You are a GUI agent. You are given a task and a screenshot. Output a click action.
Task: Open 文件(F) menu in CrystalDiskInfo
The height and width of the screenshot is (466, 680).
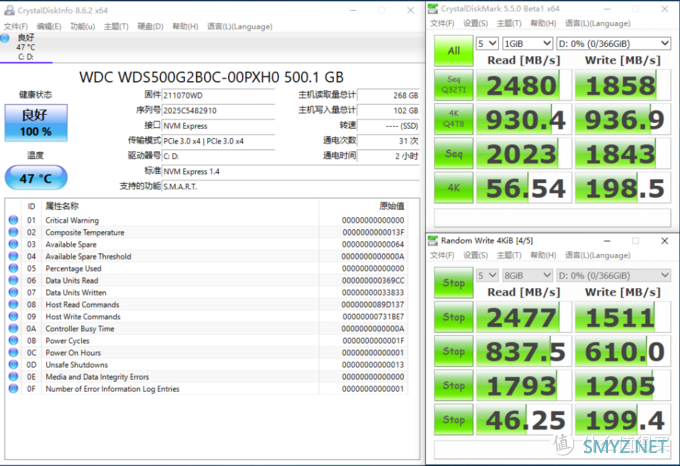(x=16, y=26)
